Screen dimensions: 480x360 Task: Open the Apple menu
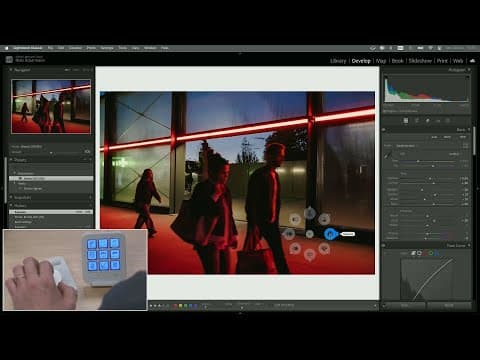[x=6, y=48]
